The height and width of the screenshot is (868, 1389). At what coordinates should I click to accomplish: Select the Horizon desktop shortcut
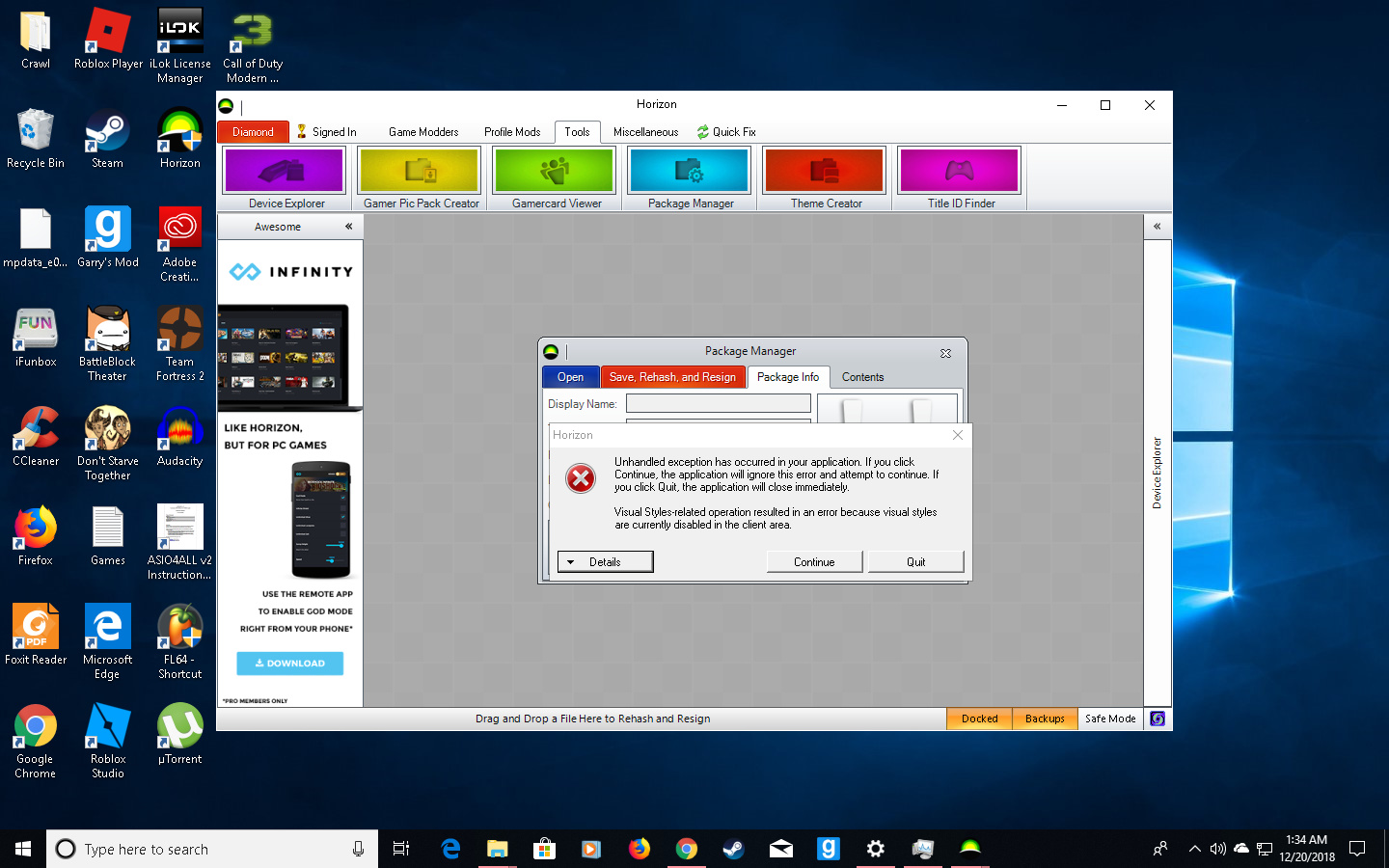coord(180,138)
